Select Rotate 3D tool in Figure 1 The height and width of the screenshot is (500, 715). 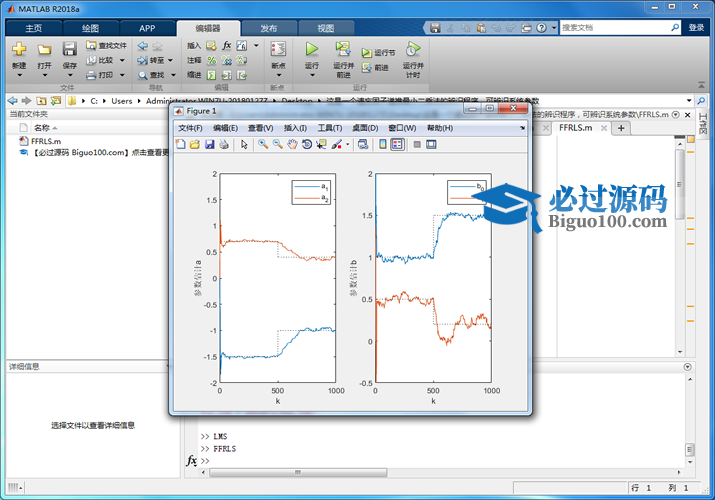307,144
